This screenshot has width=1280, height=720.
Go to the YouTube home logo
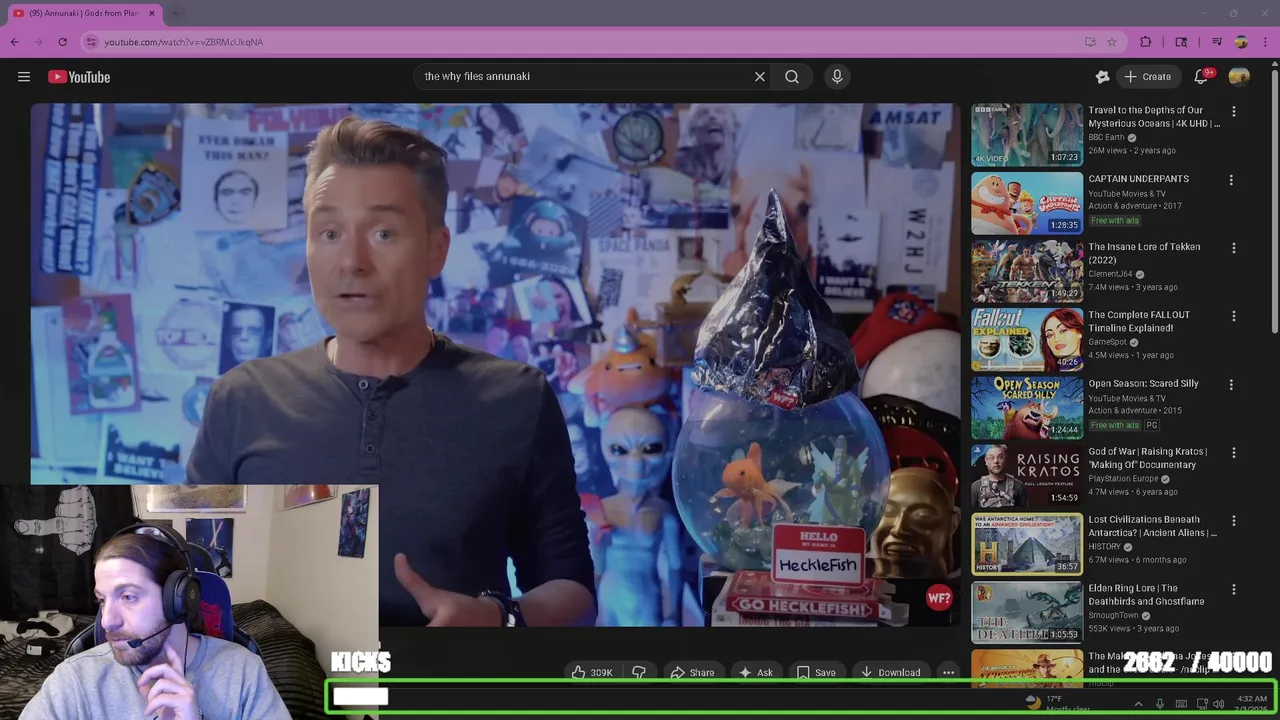pyautogui.click(x=79, y=77)
